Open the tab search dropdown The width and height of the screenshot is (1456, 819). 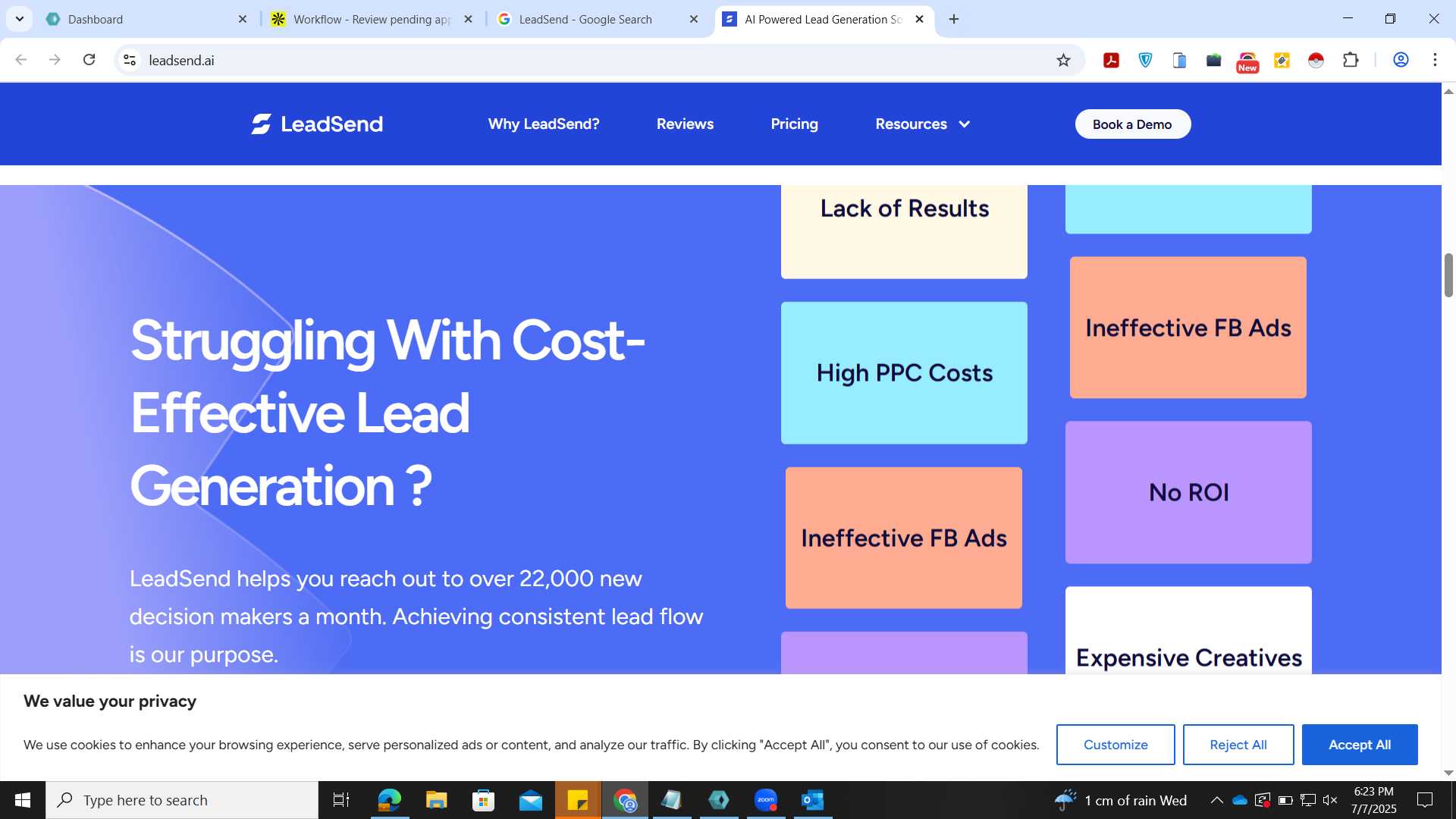[x=20, y=19]
